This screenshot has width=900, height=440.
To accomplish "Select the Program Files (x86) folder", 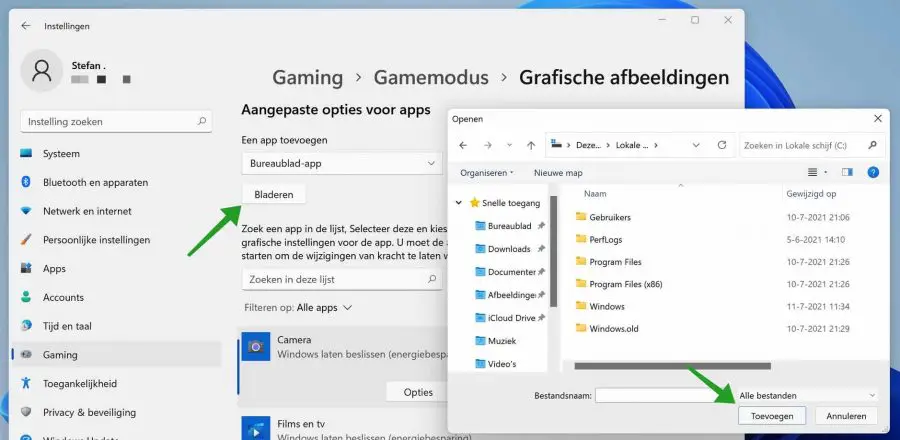I will tap(619, 285).
